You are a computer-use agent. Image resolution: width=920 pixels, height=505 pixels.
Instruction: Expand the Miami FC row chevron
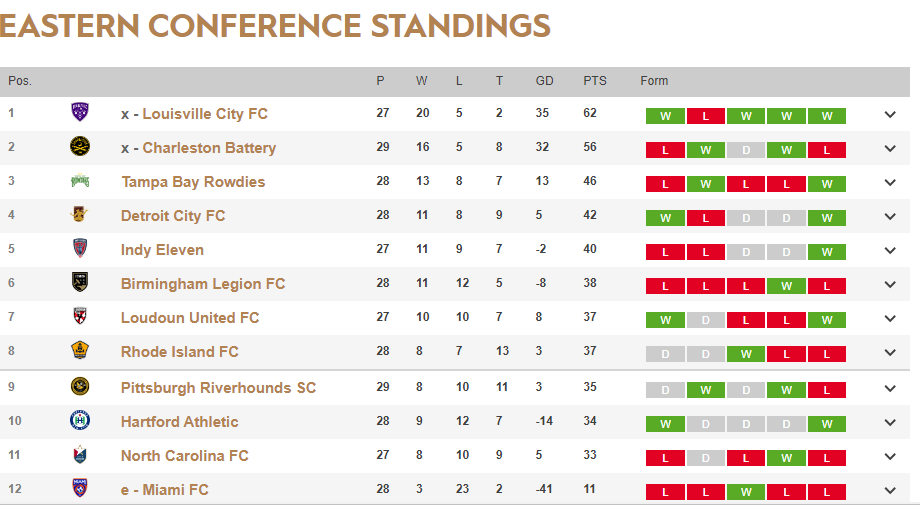click(890, 490)
